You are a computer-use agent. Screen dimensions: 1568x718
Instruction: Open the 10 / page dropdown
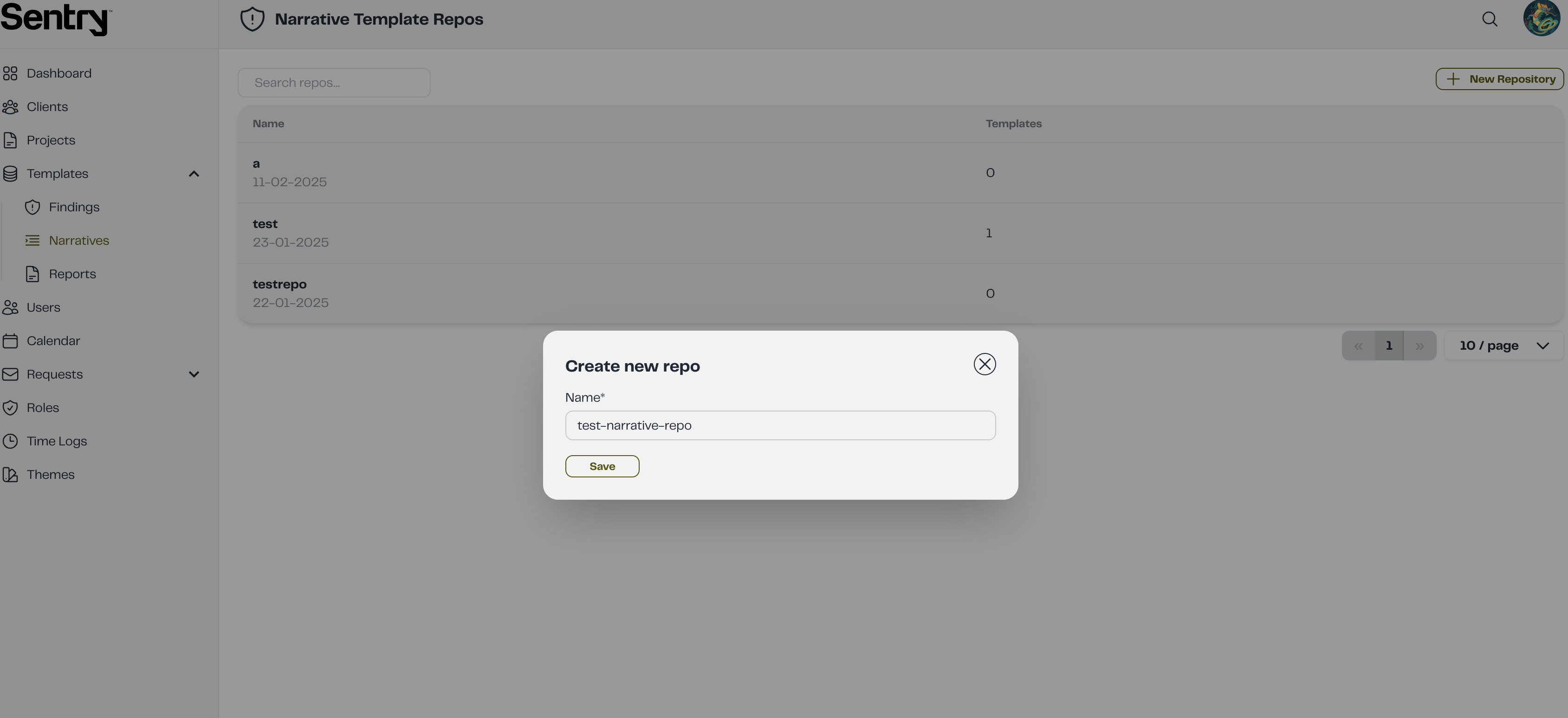coord(1503,346)
